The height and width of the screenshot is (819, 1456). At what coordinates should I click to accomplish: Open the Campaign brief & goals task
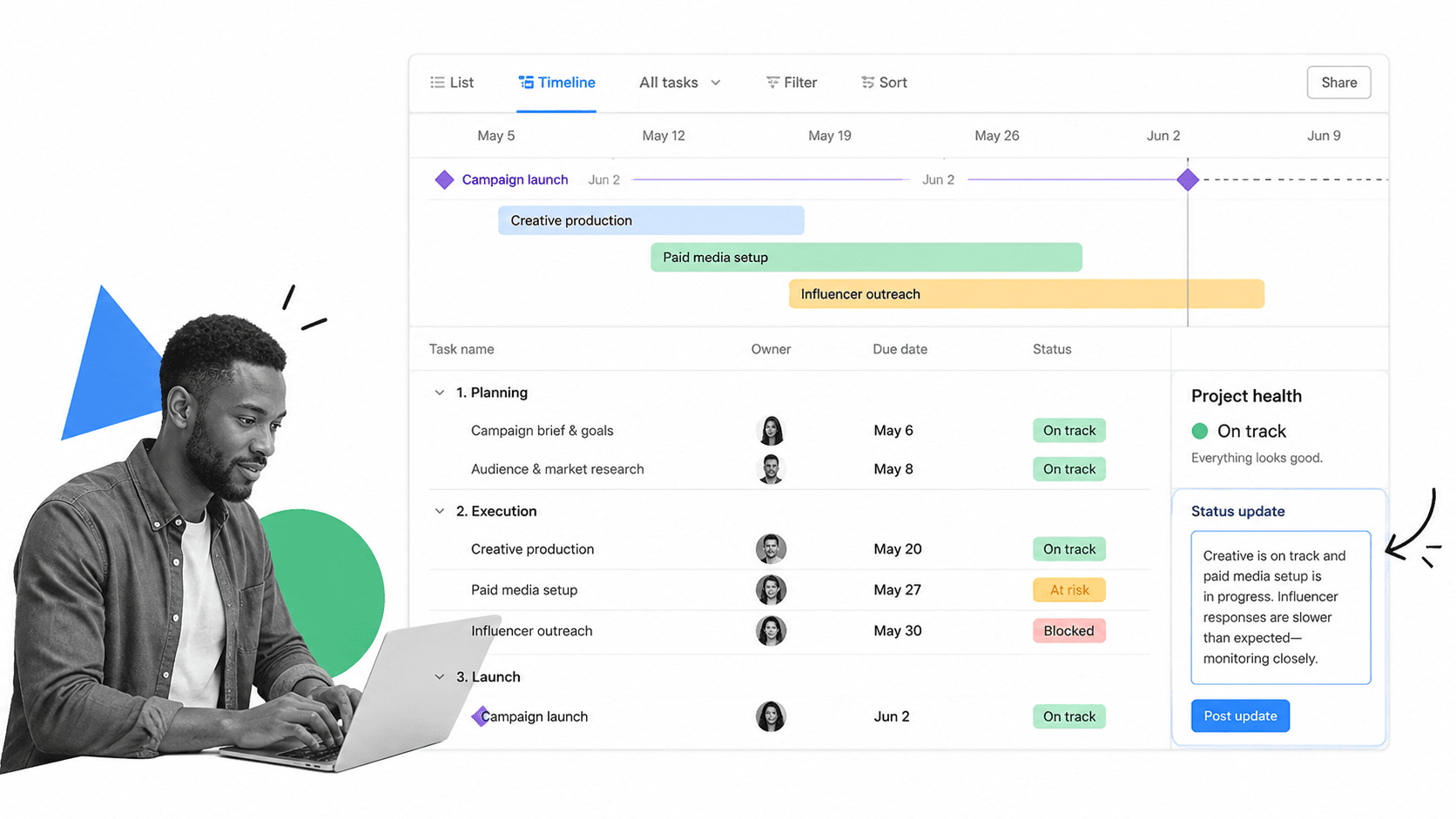point(542,430)
